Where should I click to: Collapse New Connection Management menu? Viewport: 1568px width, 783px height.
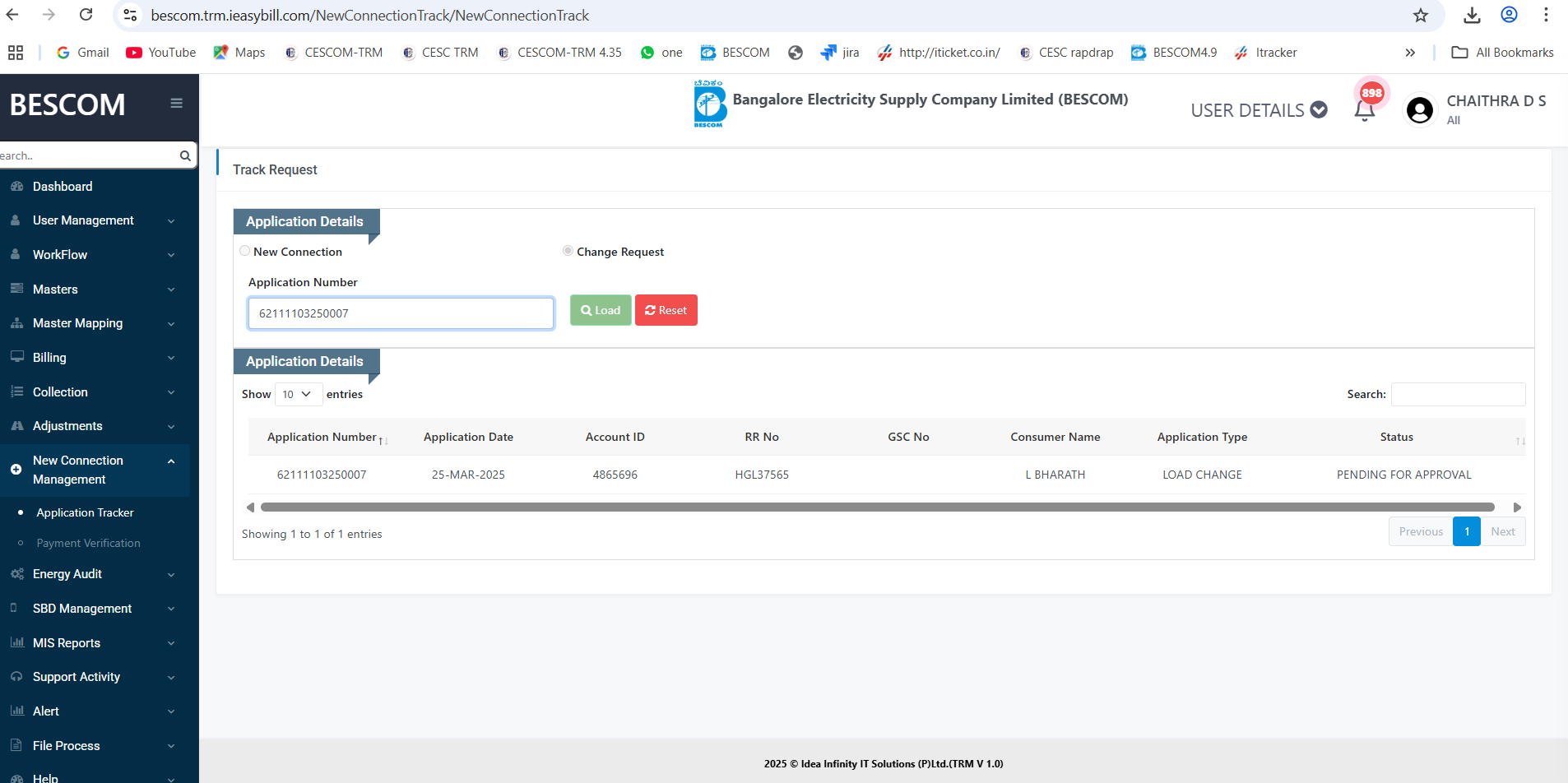point(95,470)
